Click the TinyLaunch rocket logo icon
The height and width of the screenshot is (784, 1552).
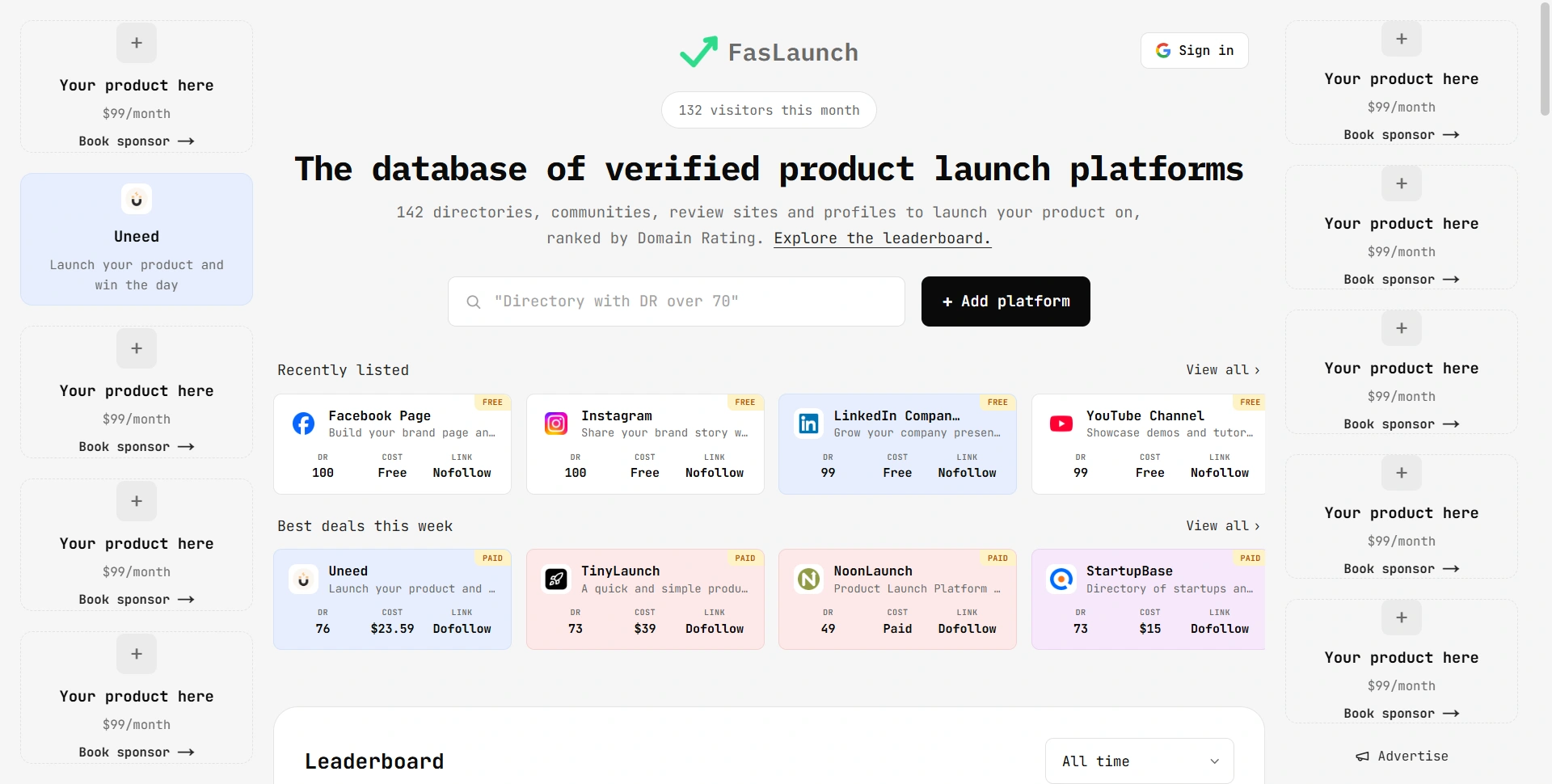click(x=556, y=580)
